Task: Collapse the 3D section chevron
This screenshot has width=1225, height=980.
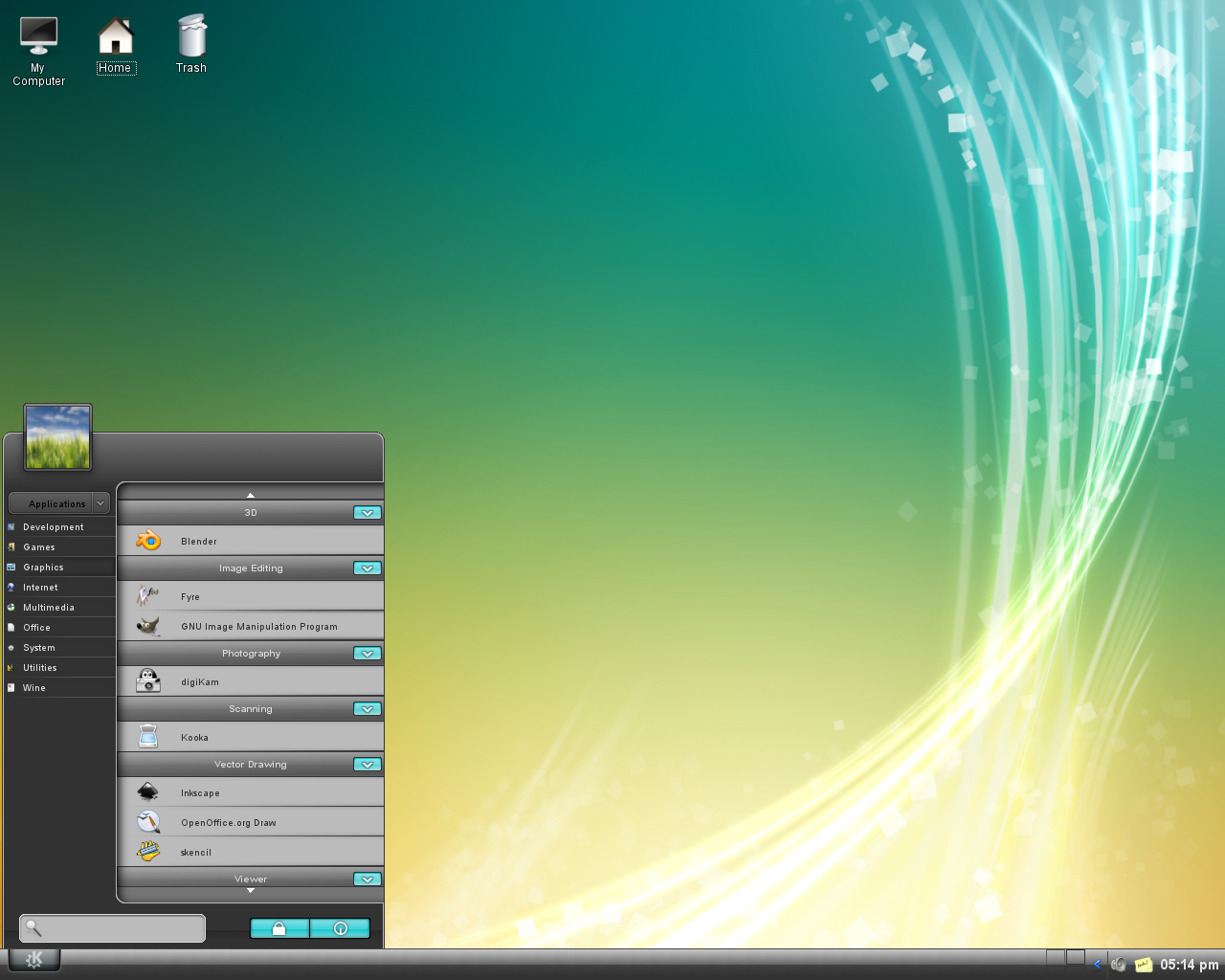Action: tap(367, 513)
